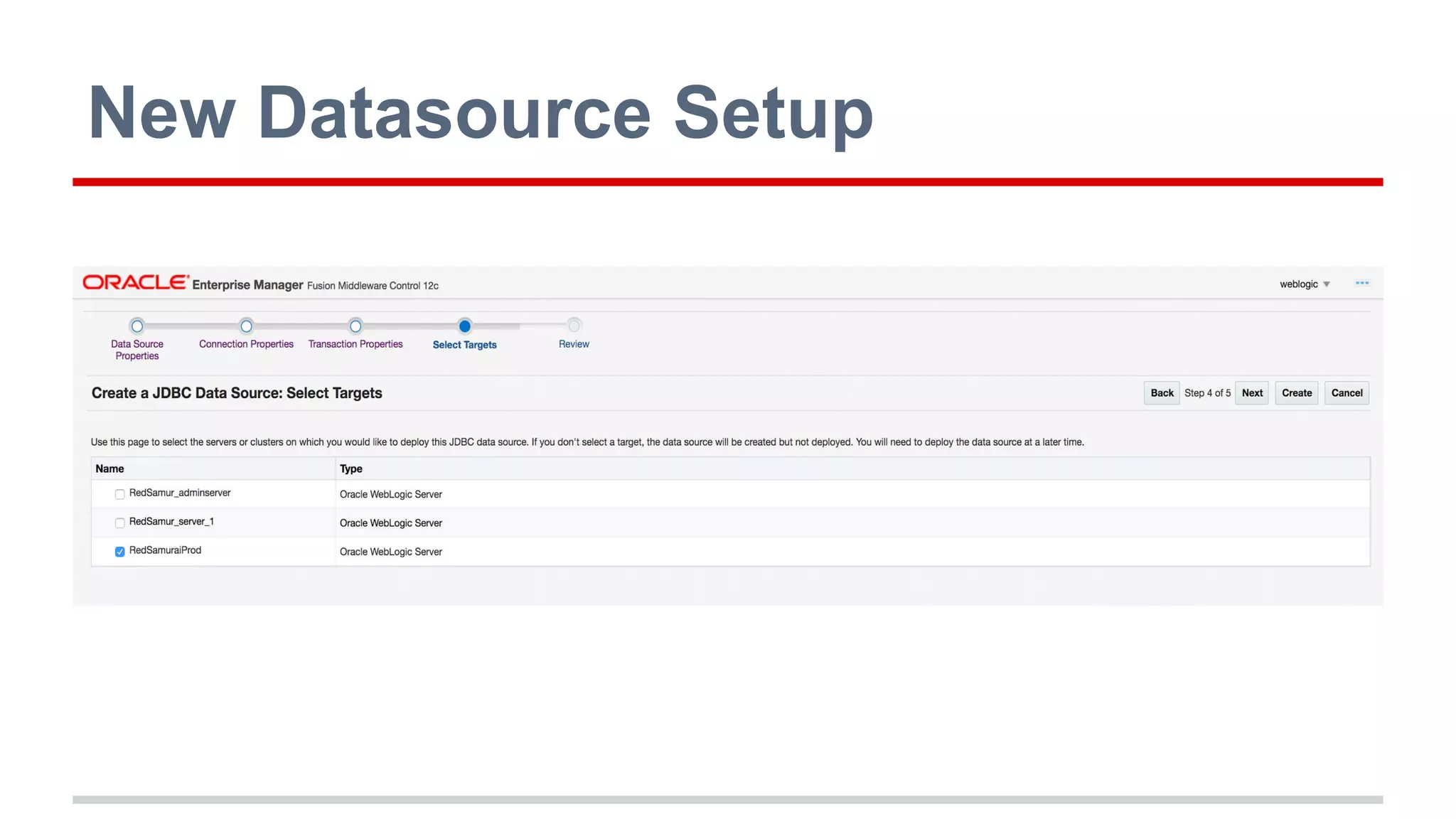The height and width of the screenshot is (819, 1456).
Task: Uncheck the RedSamuraiProd checkbox
Action: 119,552
